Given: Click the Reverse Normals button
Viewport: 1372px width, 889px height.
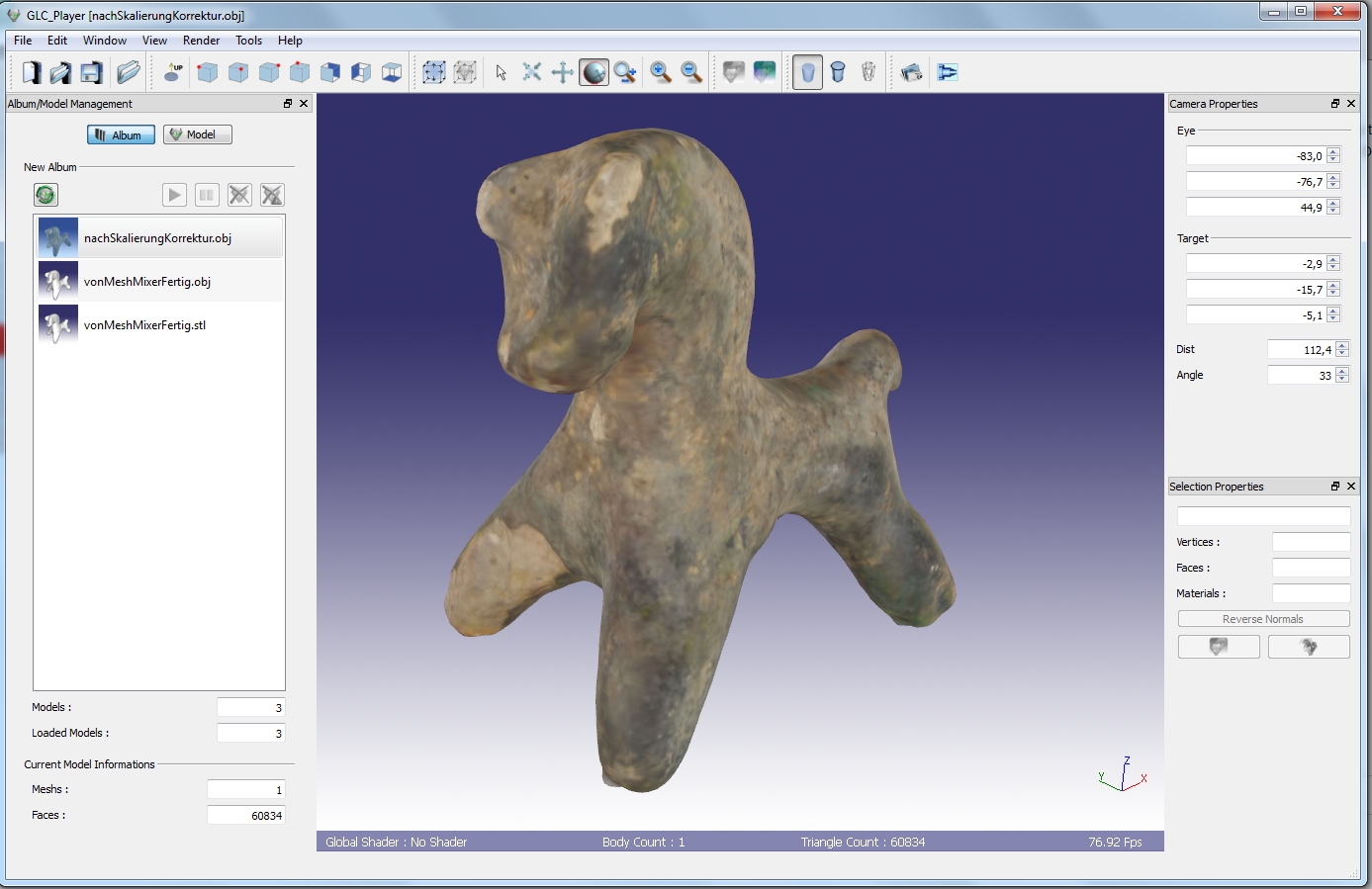Looking at the screenshot, I should [1263, 619].
